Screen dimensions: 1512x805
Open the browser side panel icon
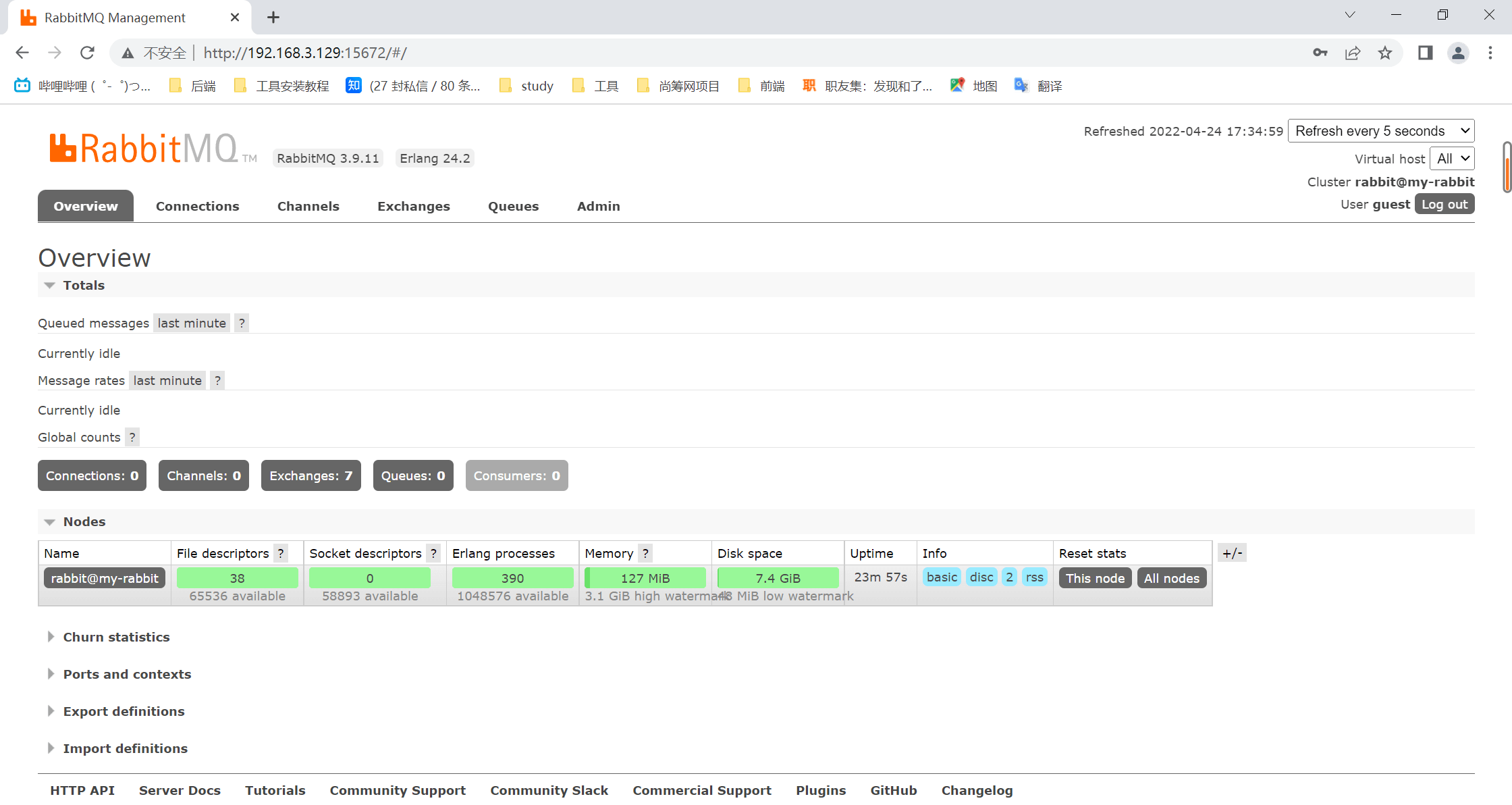(1426, 53)
